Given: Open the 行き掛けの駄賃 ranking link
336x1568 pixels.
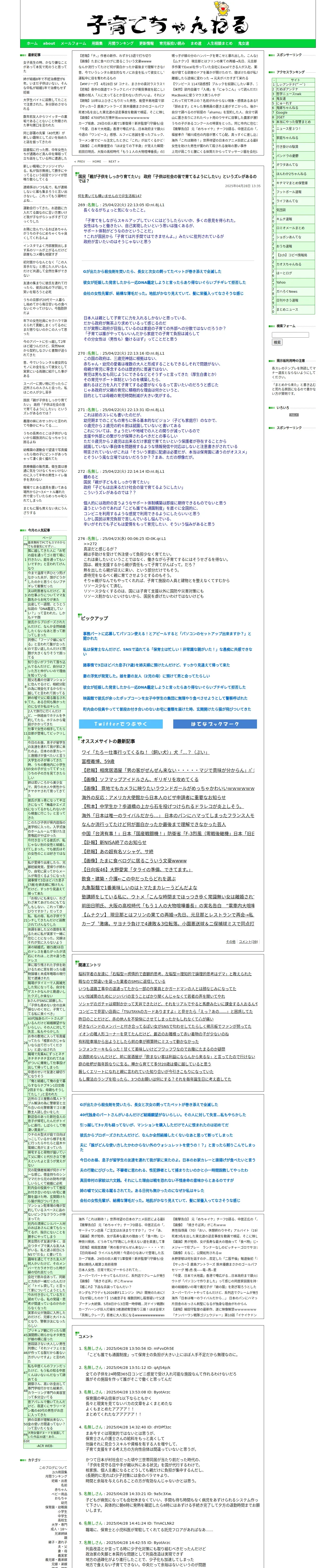Looking at the screenshot, I should tap(287, 147).
